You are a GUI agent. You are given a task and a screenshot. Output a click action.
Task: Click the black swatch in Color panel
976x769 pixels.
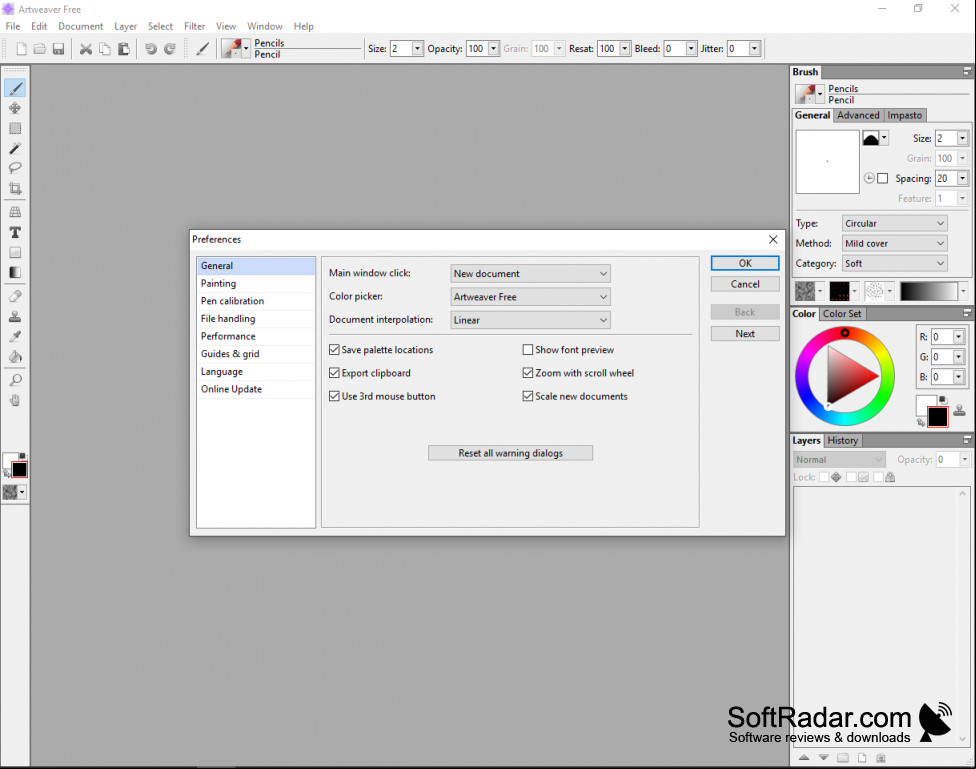point(937,417)
